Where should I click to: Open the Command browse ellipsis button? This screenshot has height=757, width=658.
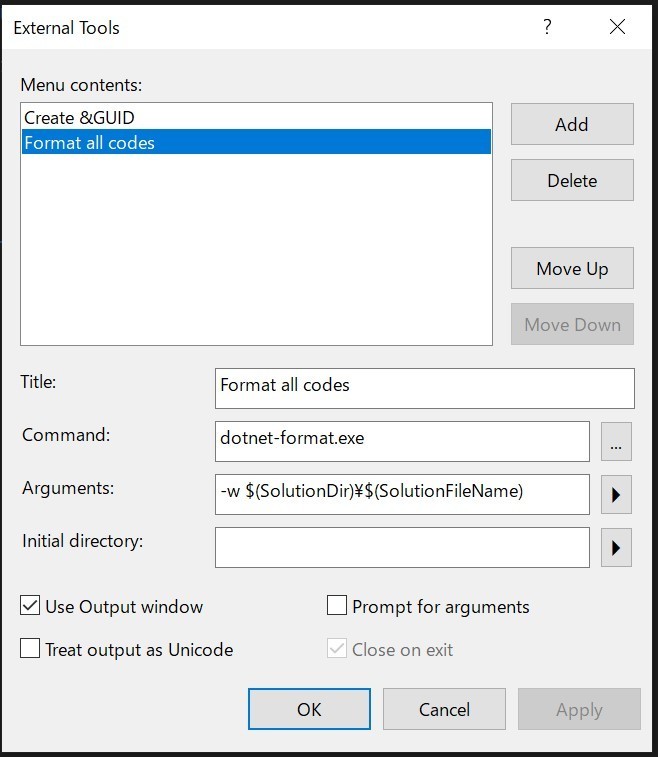(616, 441)
